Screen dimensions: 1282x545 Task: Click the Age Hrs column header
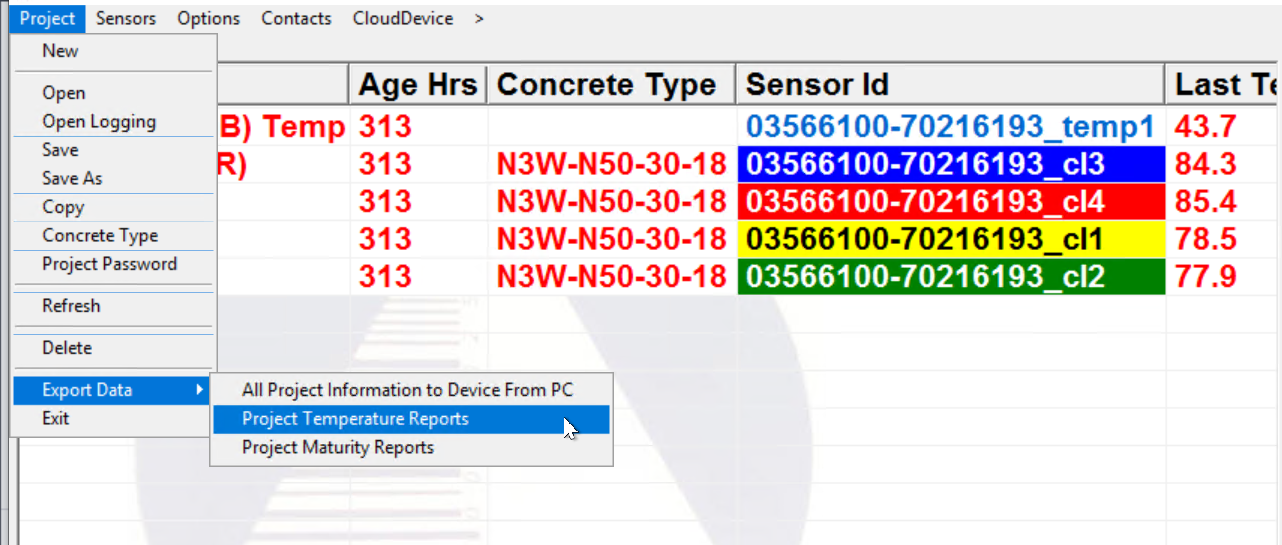[x=418, y=85]
